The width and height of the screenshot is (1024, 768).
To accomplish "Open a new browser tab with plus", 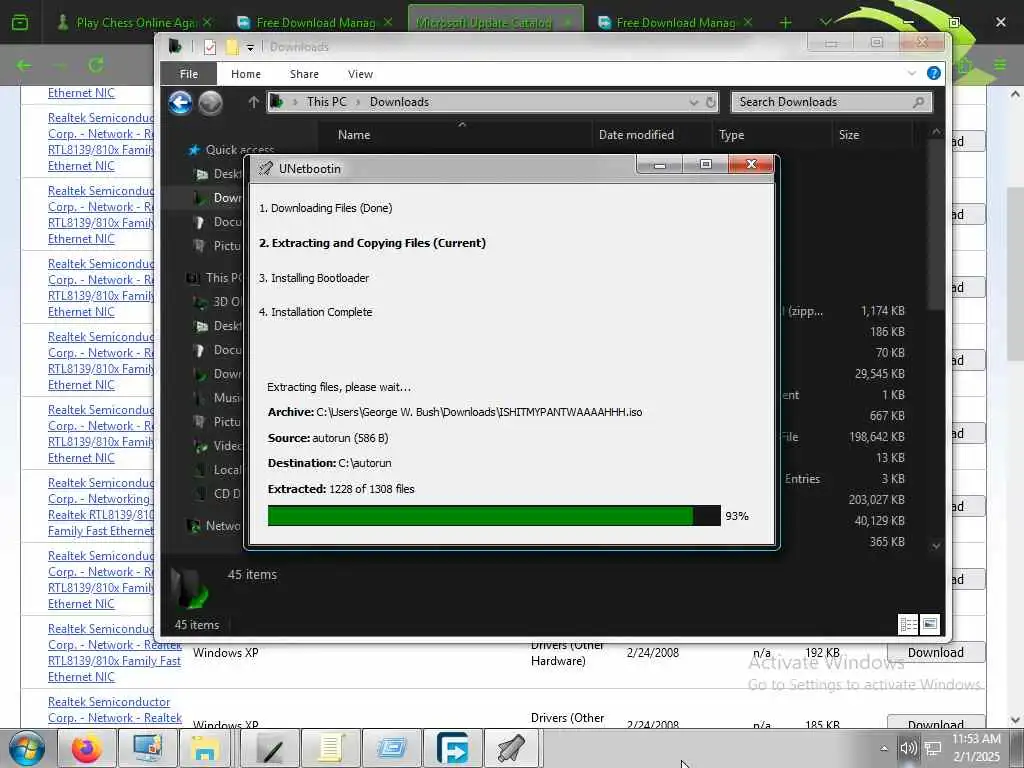I will (786, 22).
